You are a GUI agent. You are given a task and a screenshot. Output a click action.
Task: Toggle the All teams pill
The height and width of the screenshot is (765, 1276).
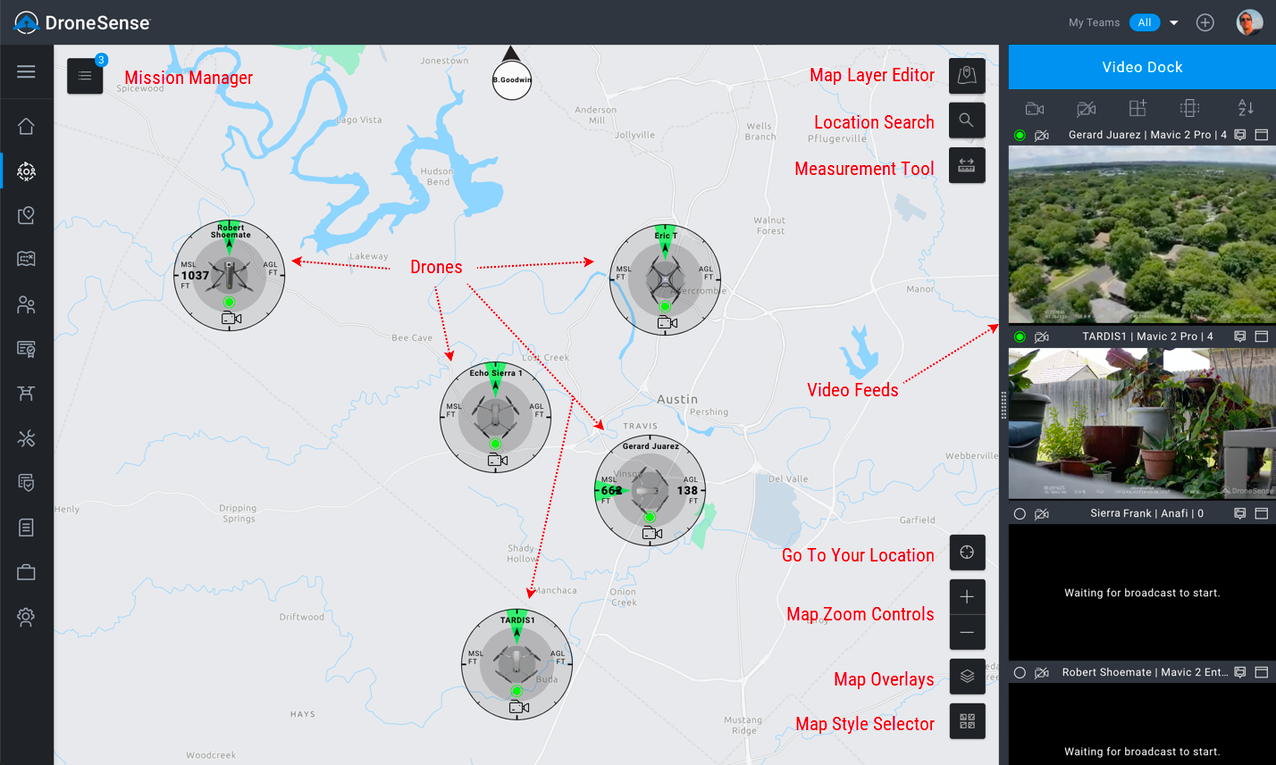tap(1145, 22)
